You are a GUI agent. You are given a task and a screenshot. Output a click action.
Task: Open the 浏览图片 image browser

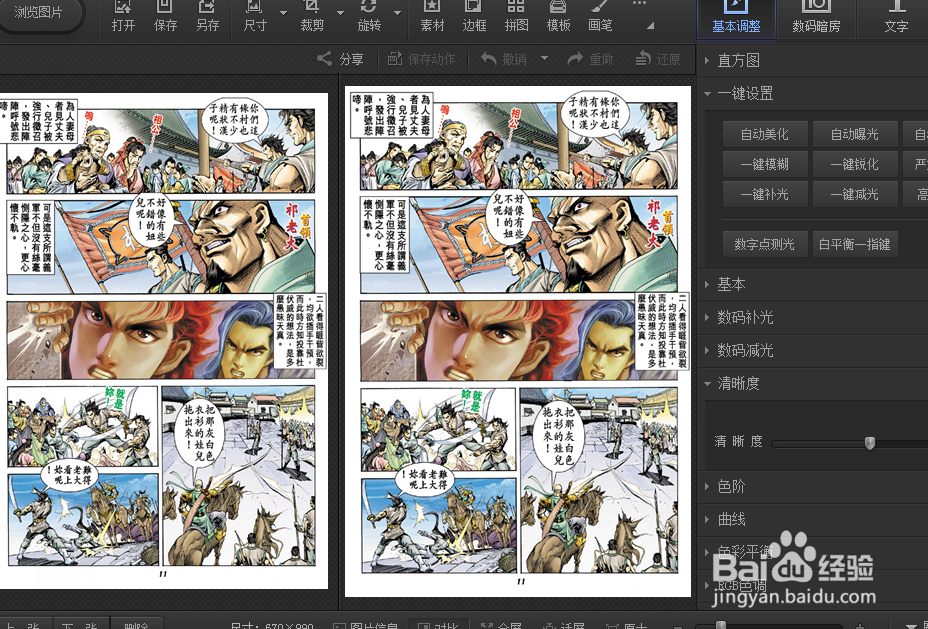tap(38, 13)
